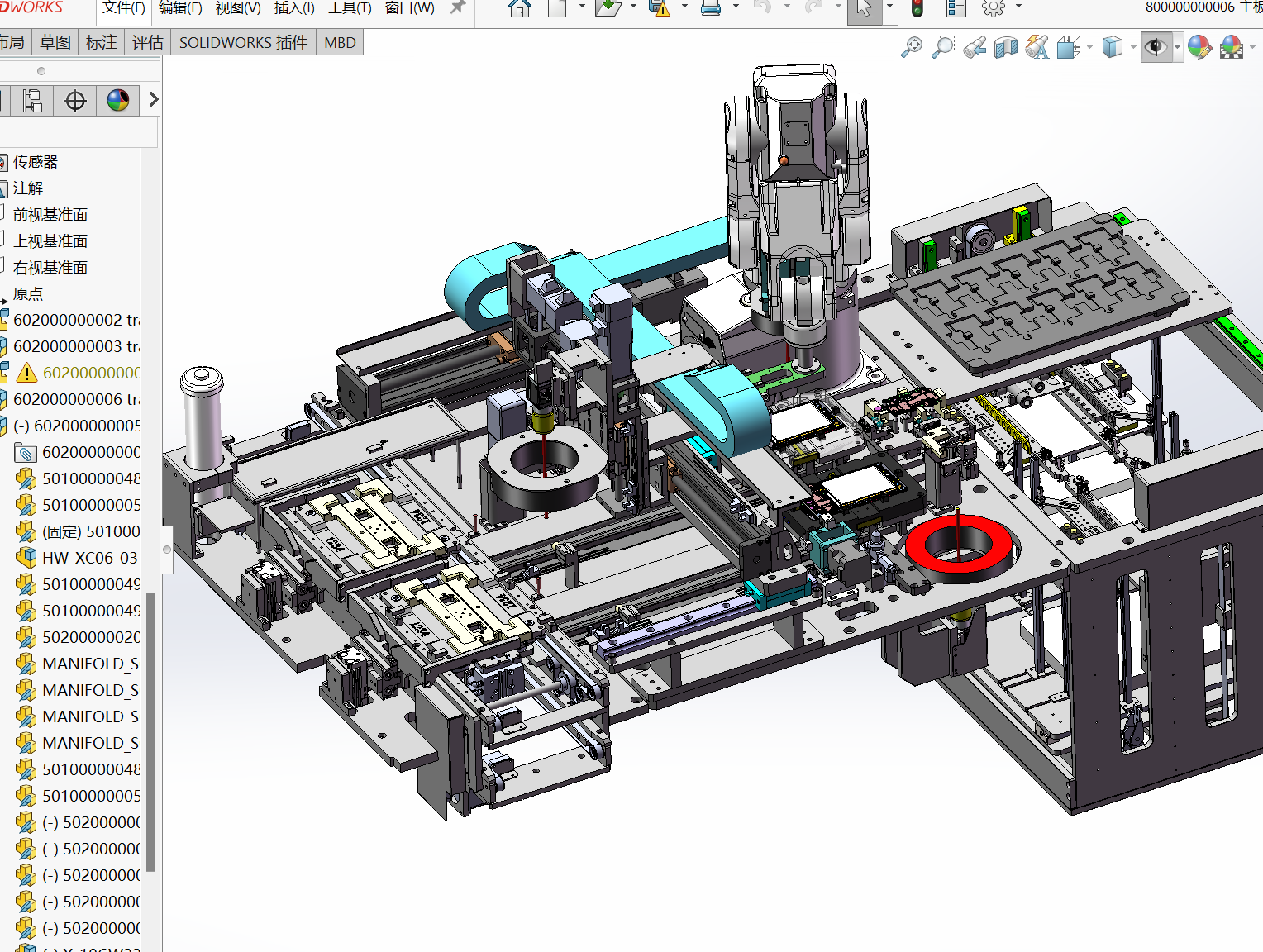Screen dimensions: 1263x952
Task: Open the DisplayManager color ball tab
Action: tap(118, 101)
